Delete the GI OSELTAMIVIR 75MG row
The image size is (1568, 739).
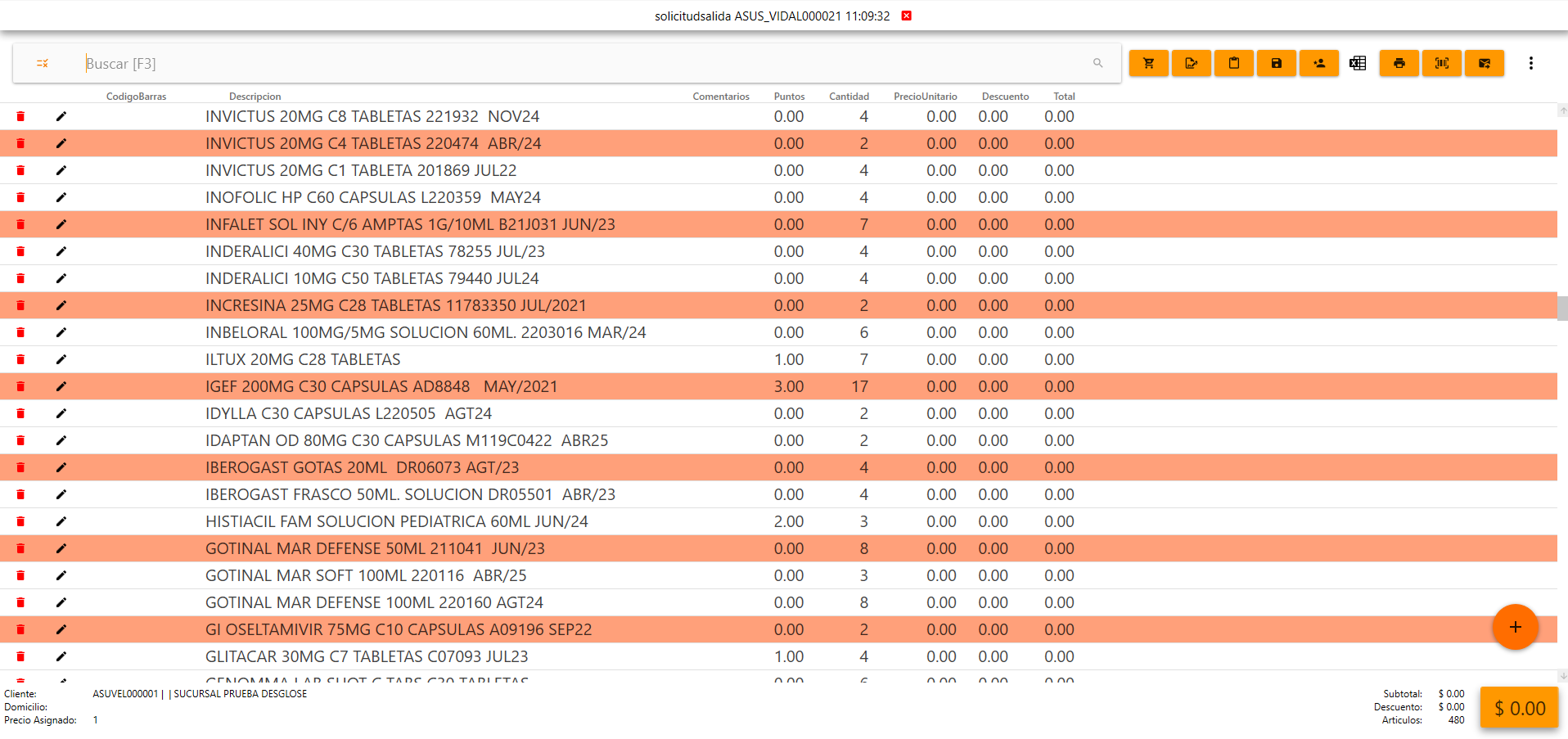20,629
